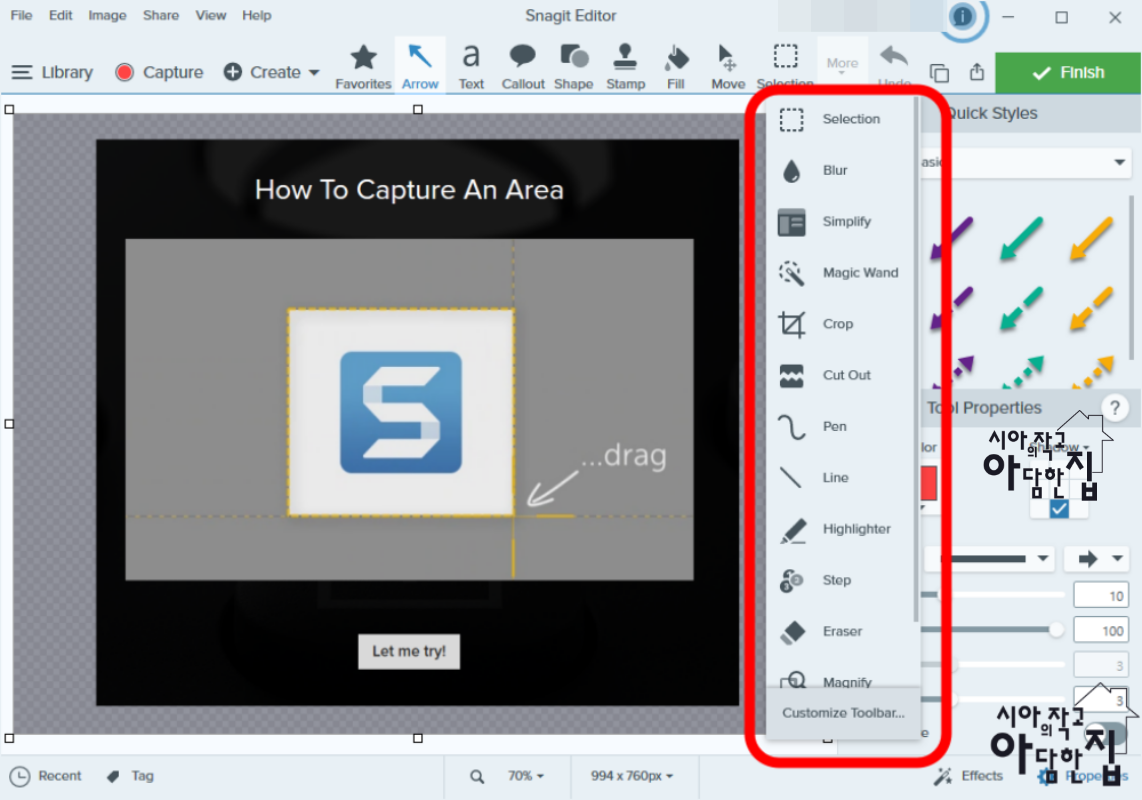The image size is (1142, 800).
Task: Click the opacity slider handle
Action: 1055,630
